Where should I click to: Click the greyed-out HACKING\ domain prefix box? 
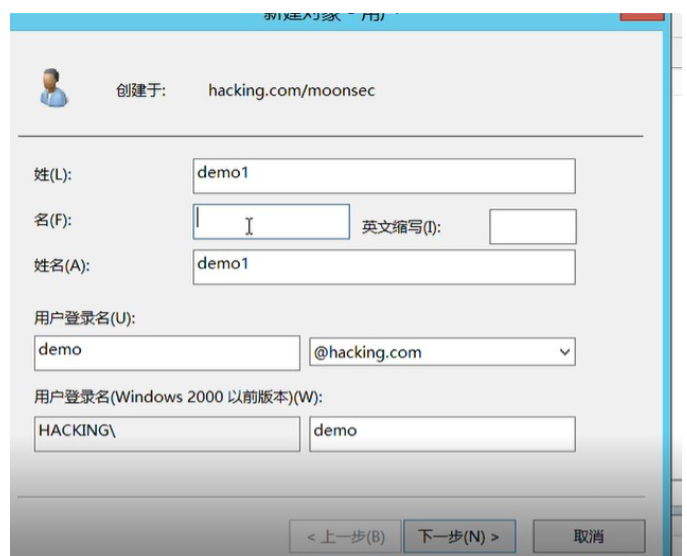coord(166,433)
